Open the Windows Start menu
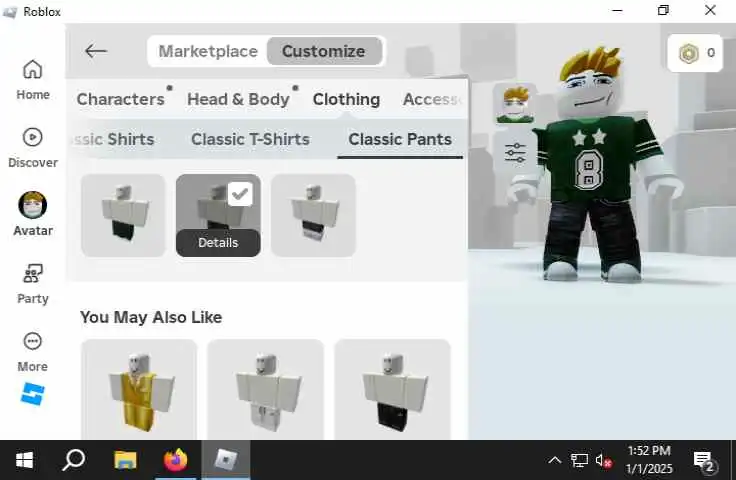Image resolution: width=736 pixels, height=480 pixels. (x=24, y=460)
